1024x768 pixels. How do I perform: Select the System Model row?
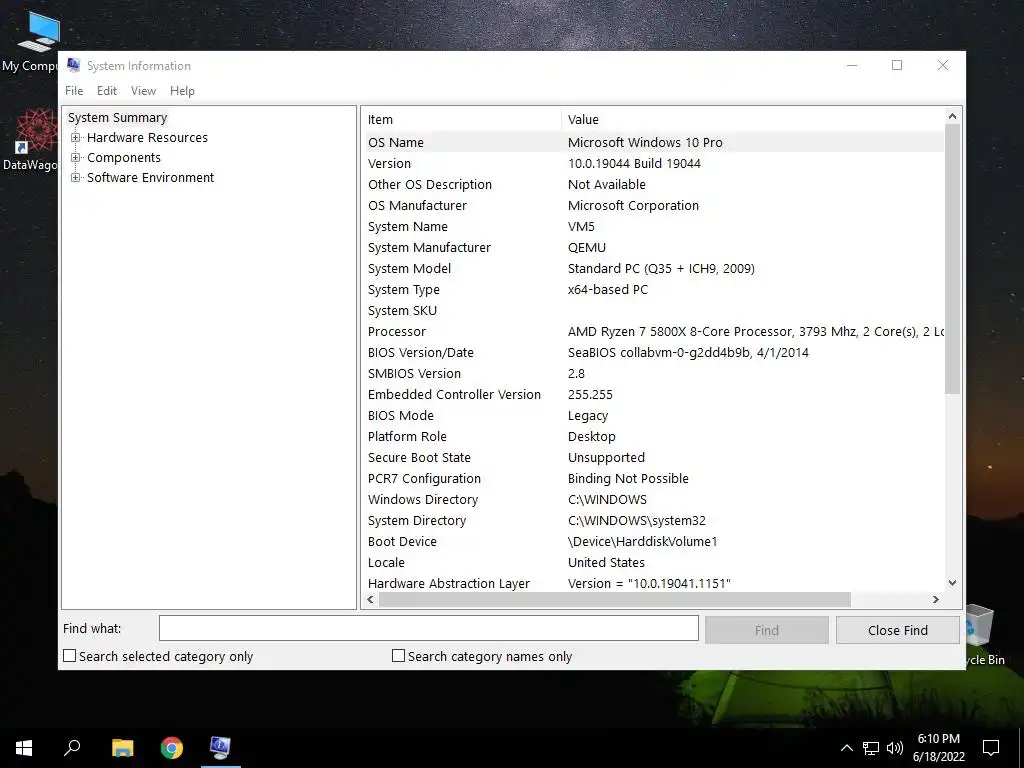coord(653,268)
